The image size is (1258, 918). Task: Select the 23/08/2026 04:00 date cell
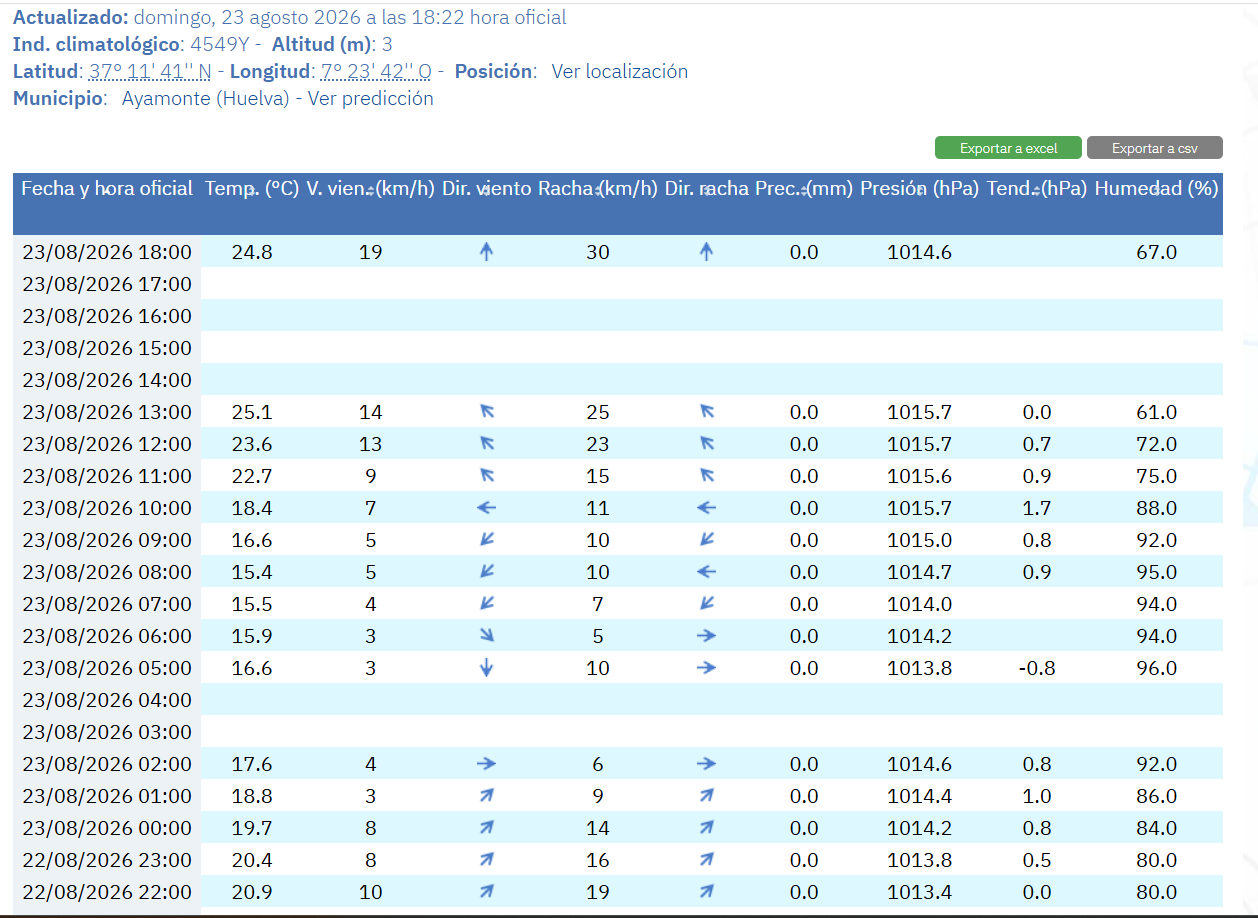pyautogui.click(x=107, y=700)
